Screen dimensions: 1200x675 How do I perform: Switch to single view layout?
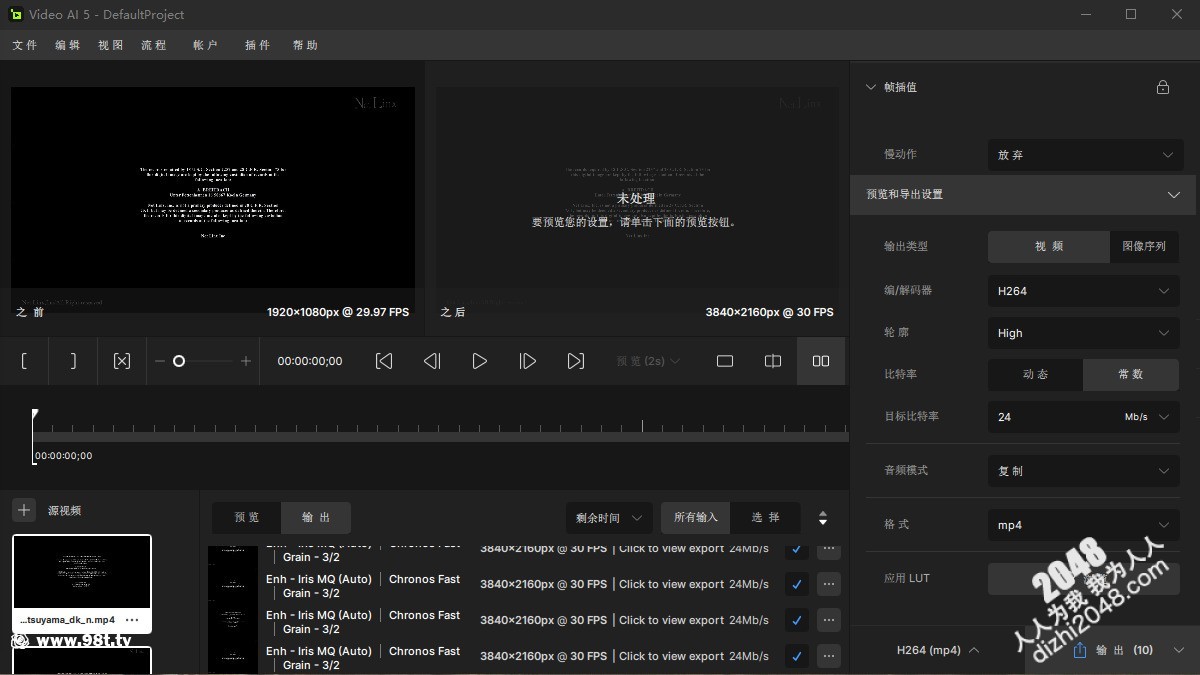click(725, 361)
